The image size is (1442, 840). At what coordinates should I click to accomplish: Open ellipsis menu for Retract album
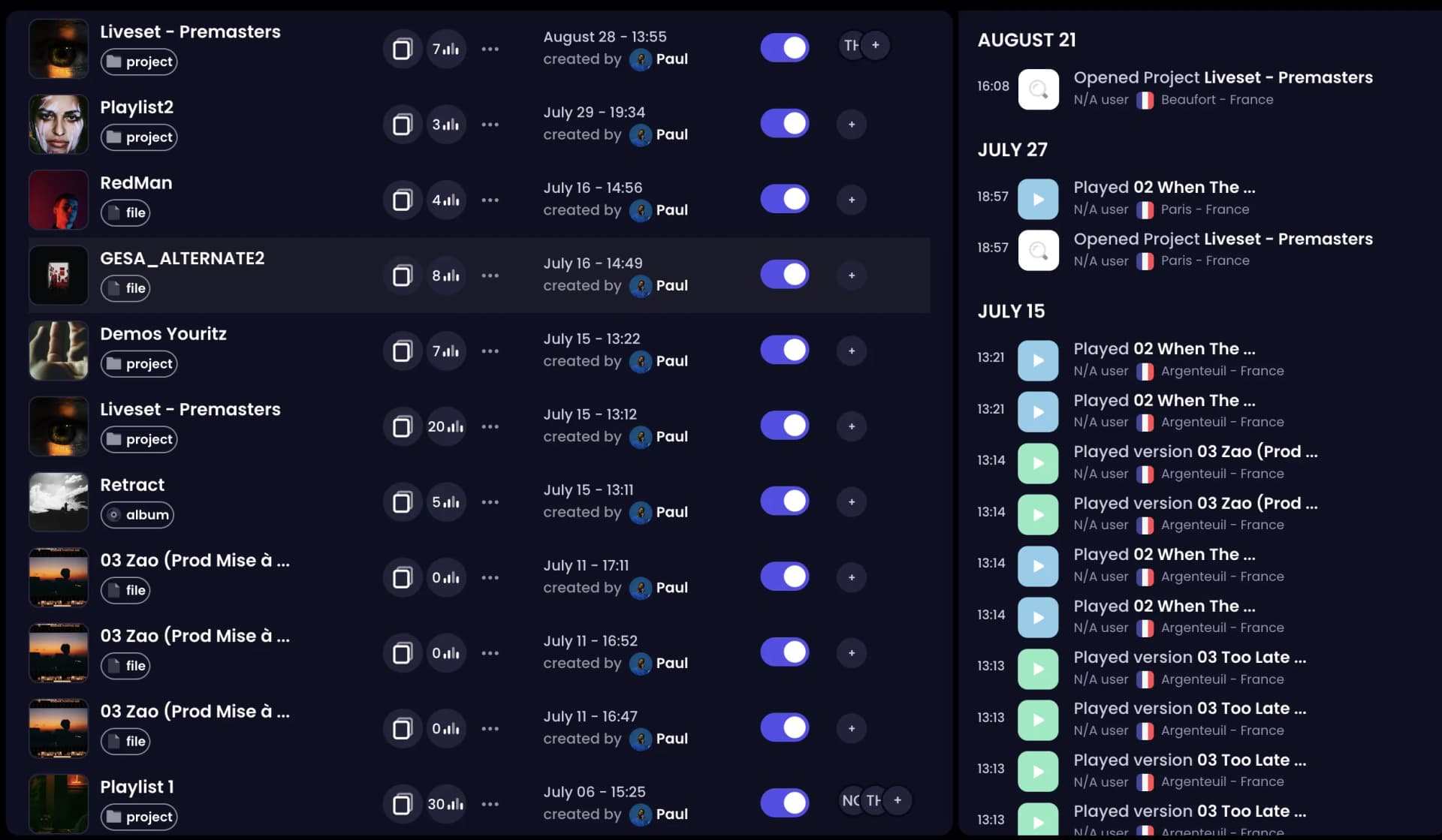coord(490,502)
